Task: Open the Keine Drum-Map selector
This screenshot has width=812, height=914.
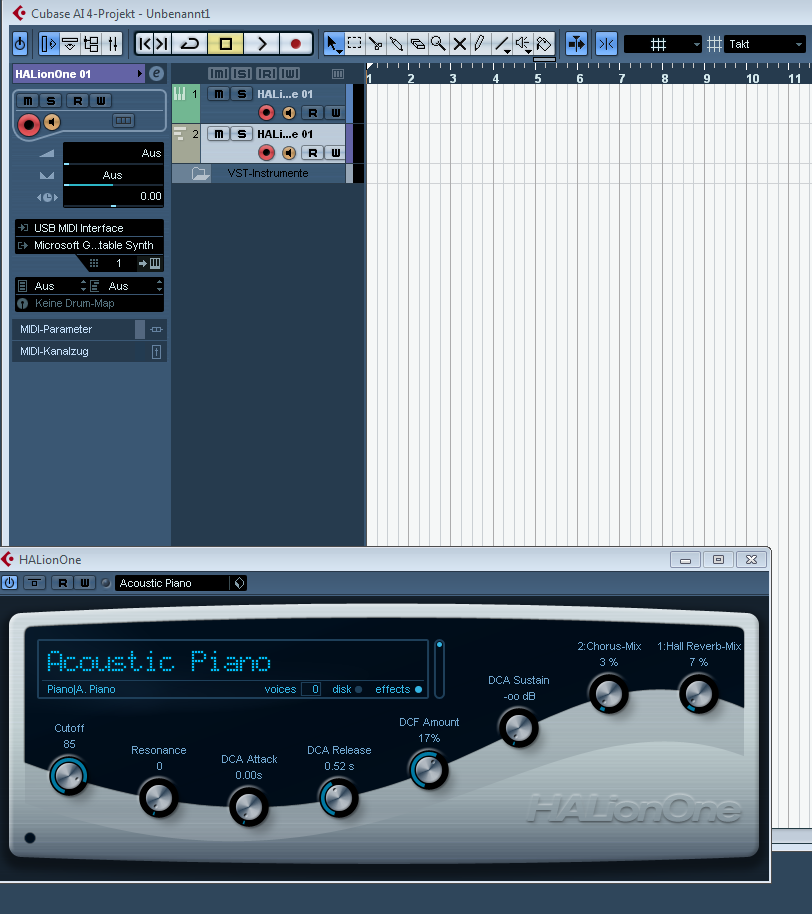Action: coord(89,303)
